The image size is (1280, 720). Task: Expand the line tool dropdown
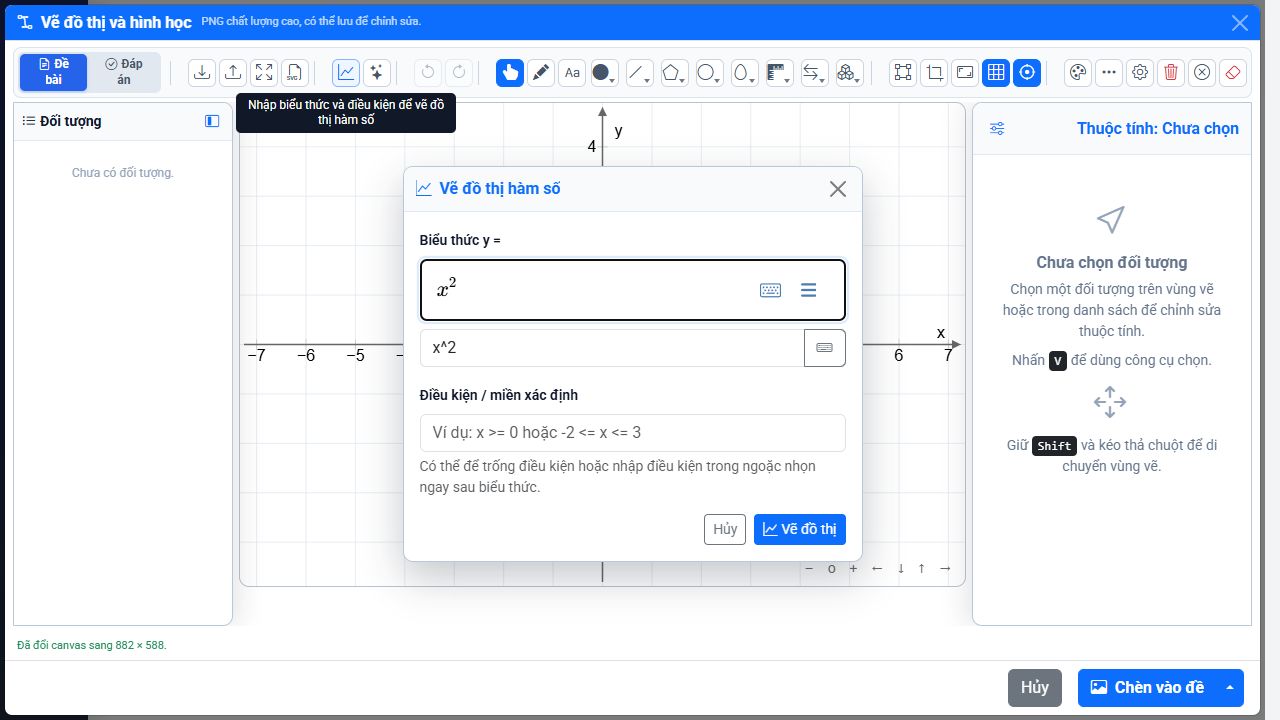(x=638, y=72)
